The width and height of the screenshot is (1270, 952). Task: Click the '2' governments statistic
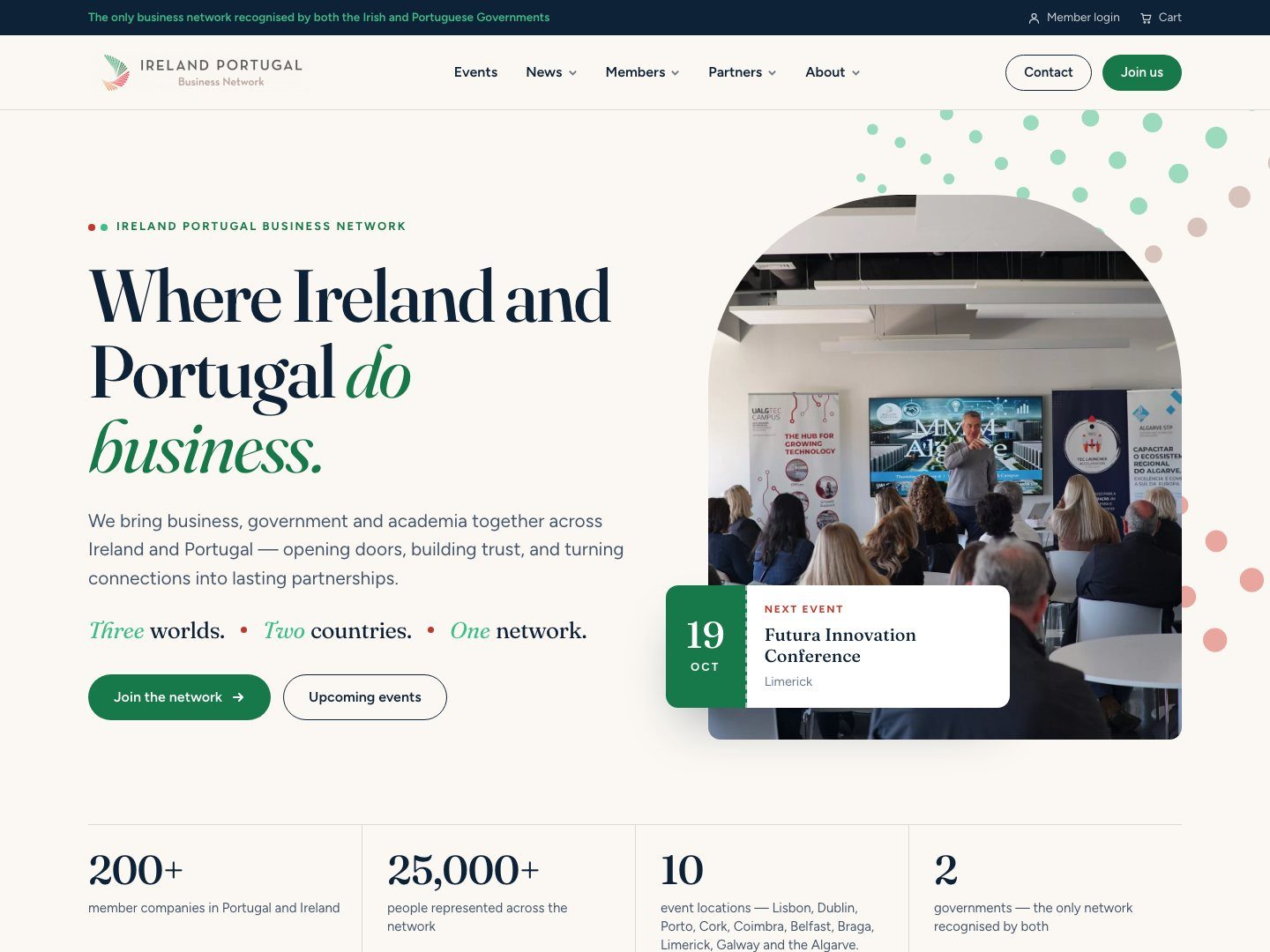point(945,870)
